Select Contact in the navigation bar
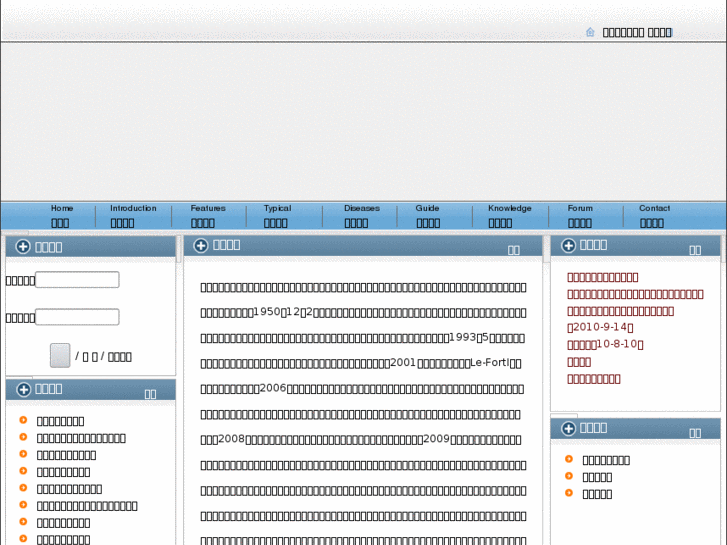Viewport: 727px width, 545px height. pos(654,216)
